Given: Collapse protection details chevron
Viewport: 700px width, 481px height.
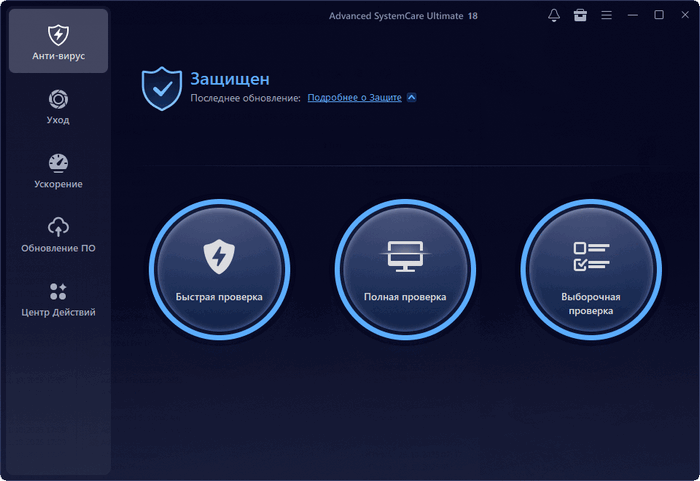Looking at the screenshot, I should (x=412, y=97).
